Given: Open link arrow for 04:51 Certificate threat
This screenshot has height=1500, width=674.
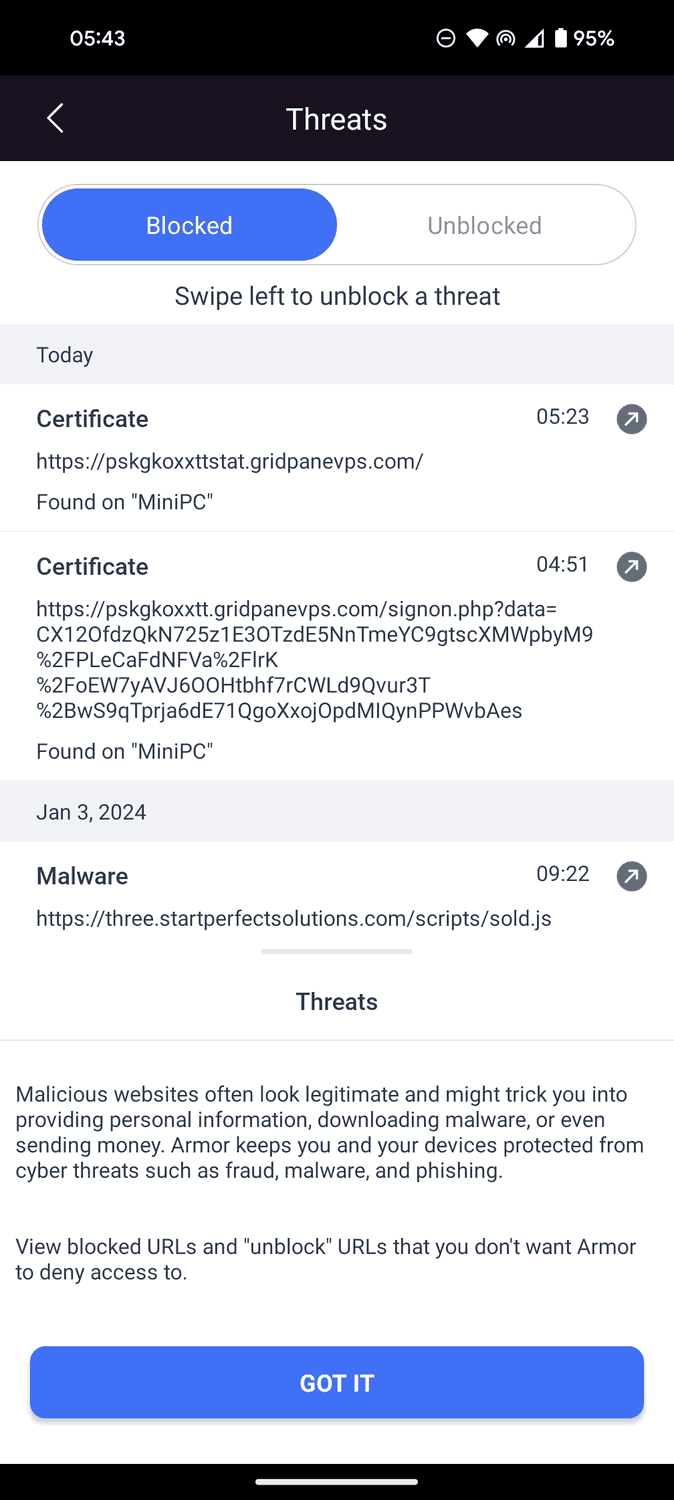Looking at the screenshot, I should pyautogui.click(x=631, y=567).
